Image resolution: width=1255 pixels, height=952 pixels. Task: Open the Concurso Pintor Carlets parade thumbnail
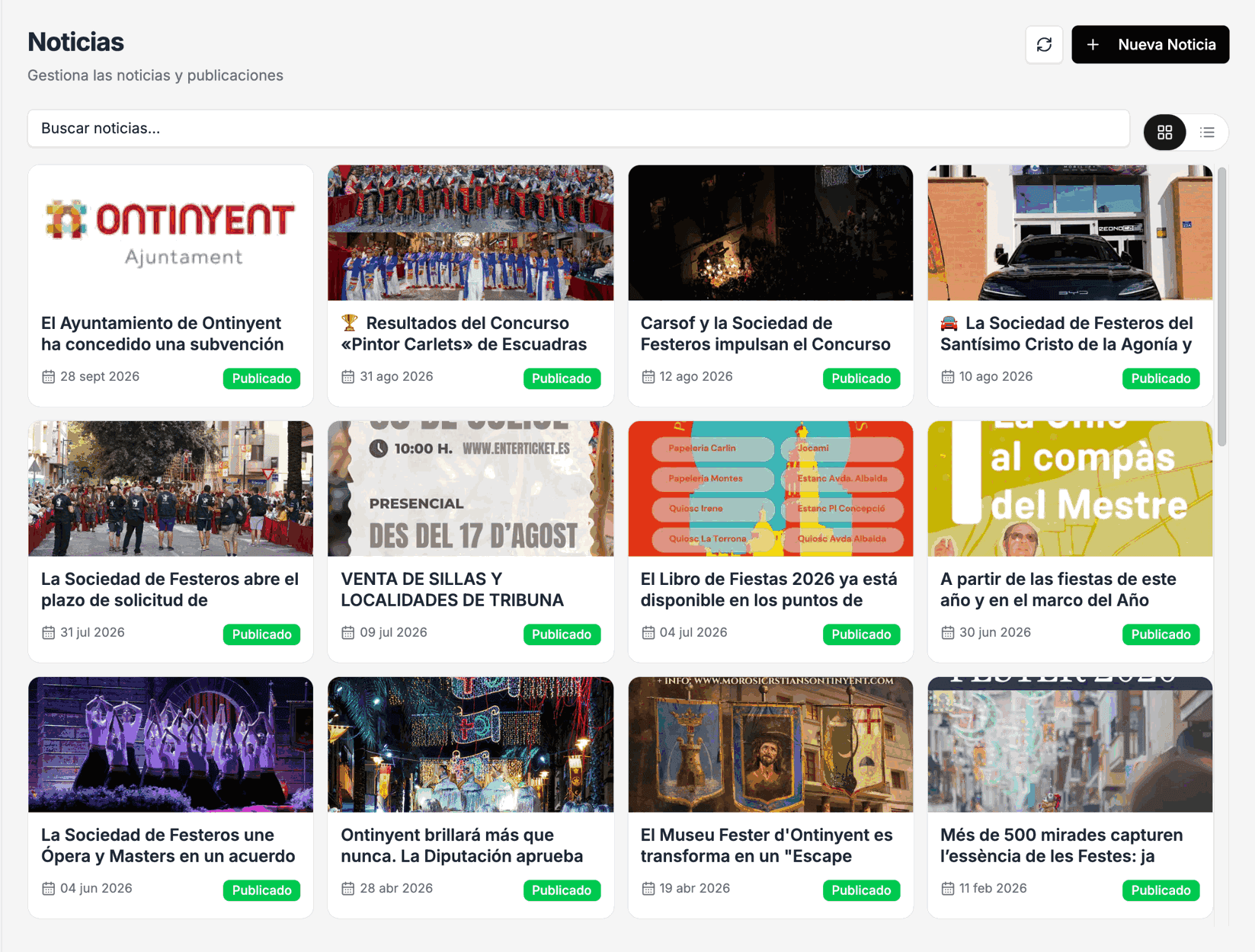coord(470,233)
